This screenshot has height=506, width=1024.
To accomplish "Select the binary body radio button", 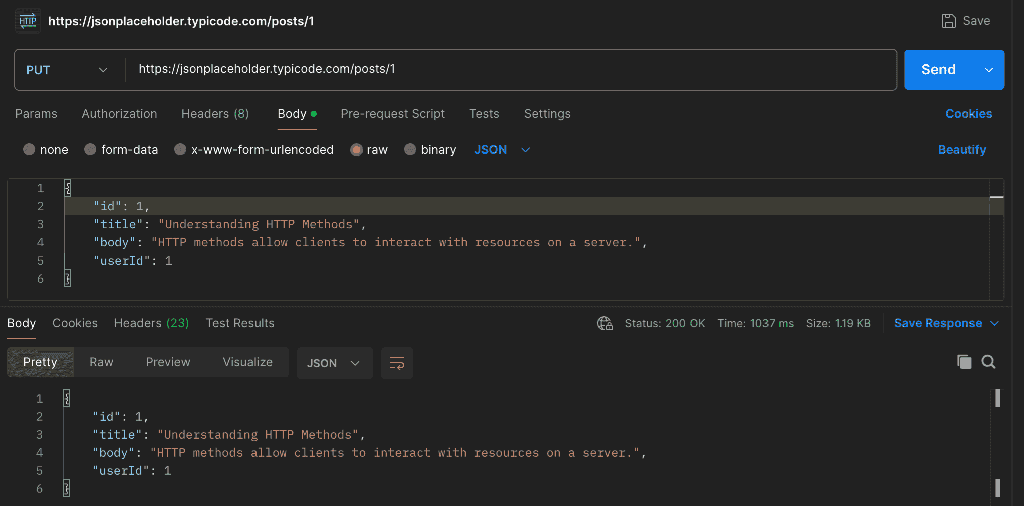I will click(409, 150).
